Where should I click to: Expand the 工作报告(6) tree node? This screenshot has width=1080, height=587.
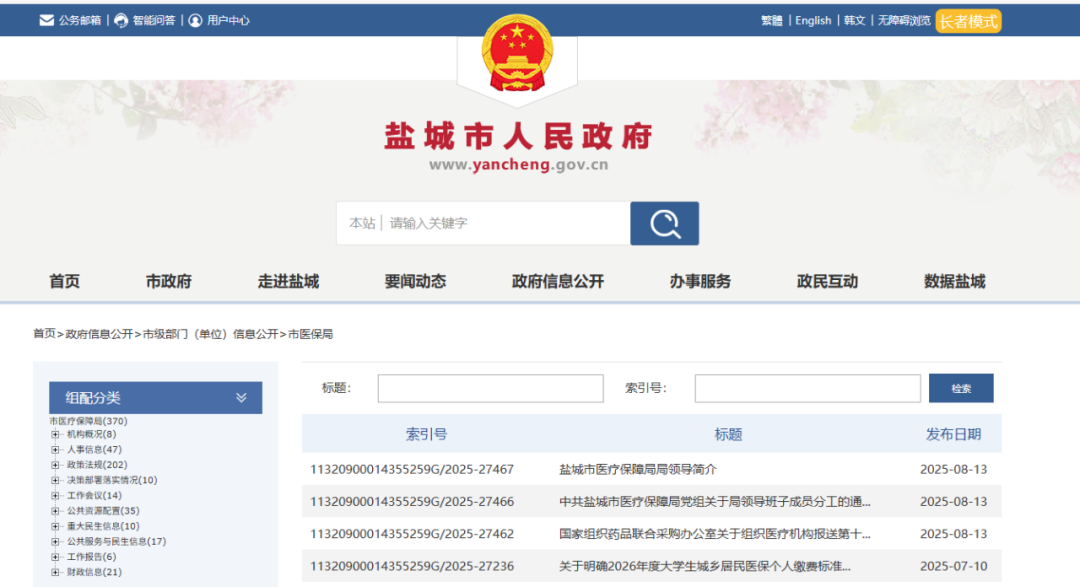click(55, 557)
